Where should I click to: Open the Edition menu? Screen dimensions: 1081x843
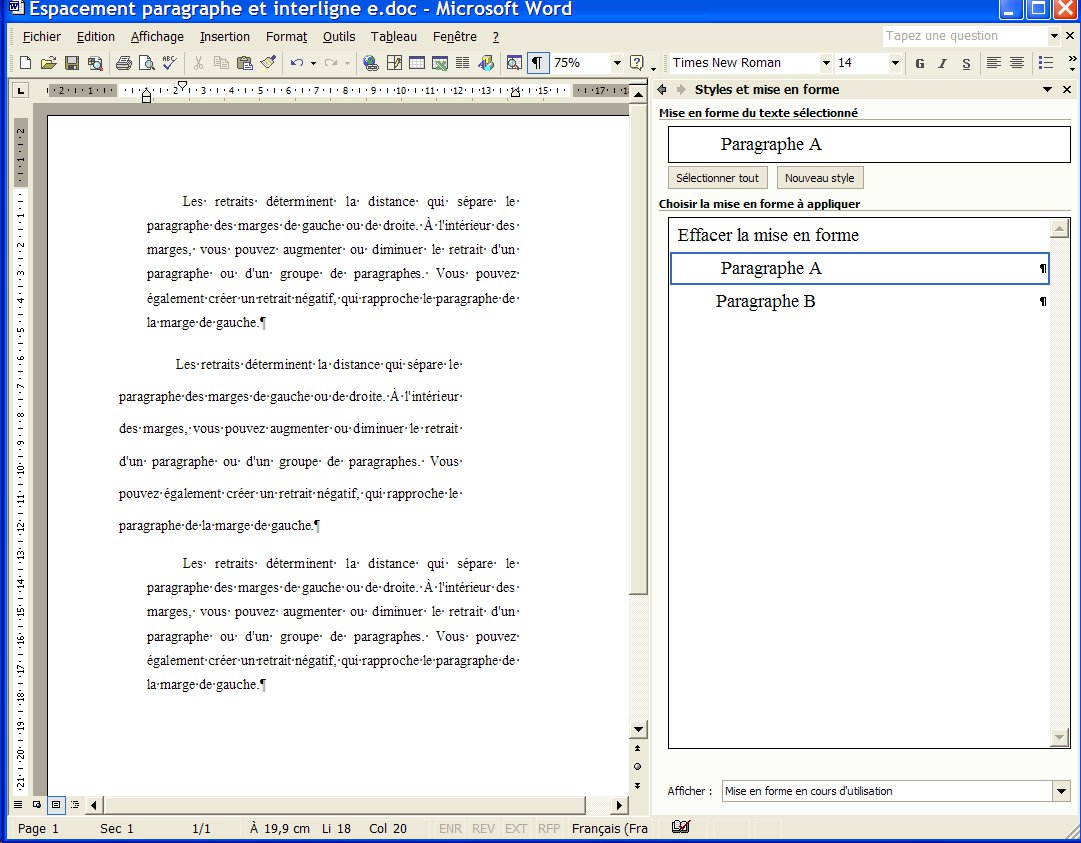coord(96,37)
